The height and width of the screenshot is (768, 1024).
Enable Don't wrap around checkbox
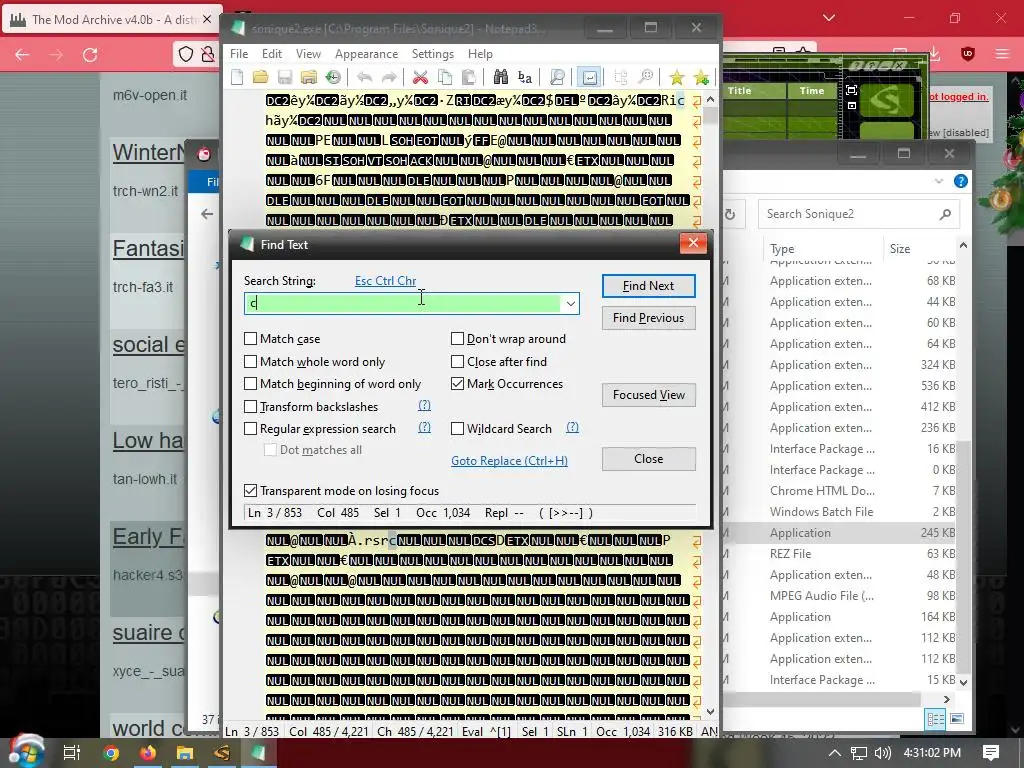click(457, 338)
